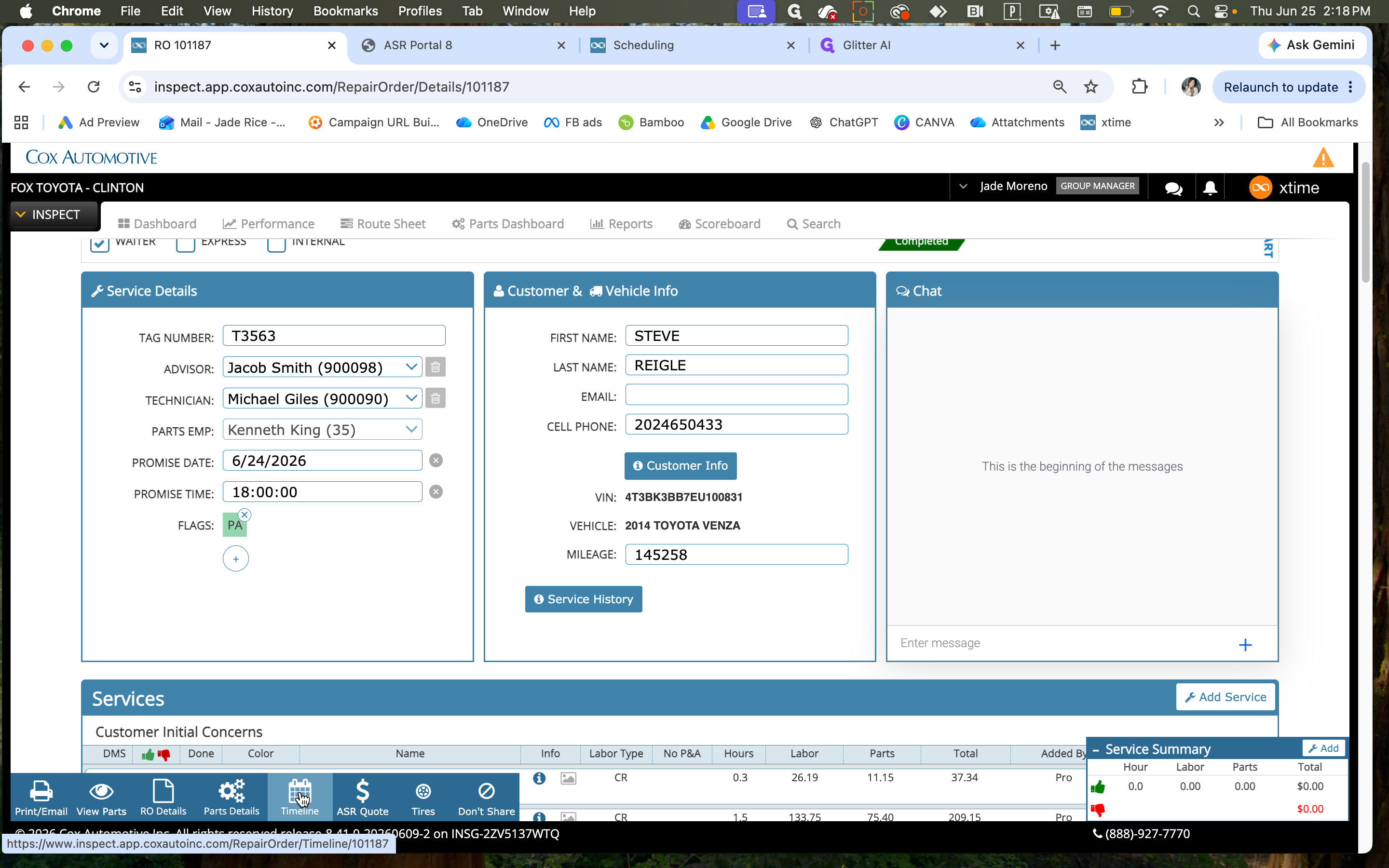Open Chrome tab search dropdown

click(x=104, y=45)
